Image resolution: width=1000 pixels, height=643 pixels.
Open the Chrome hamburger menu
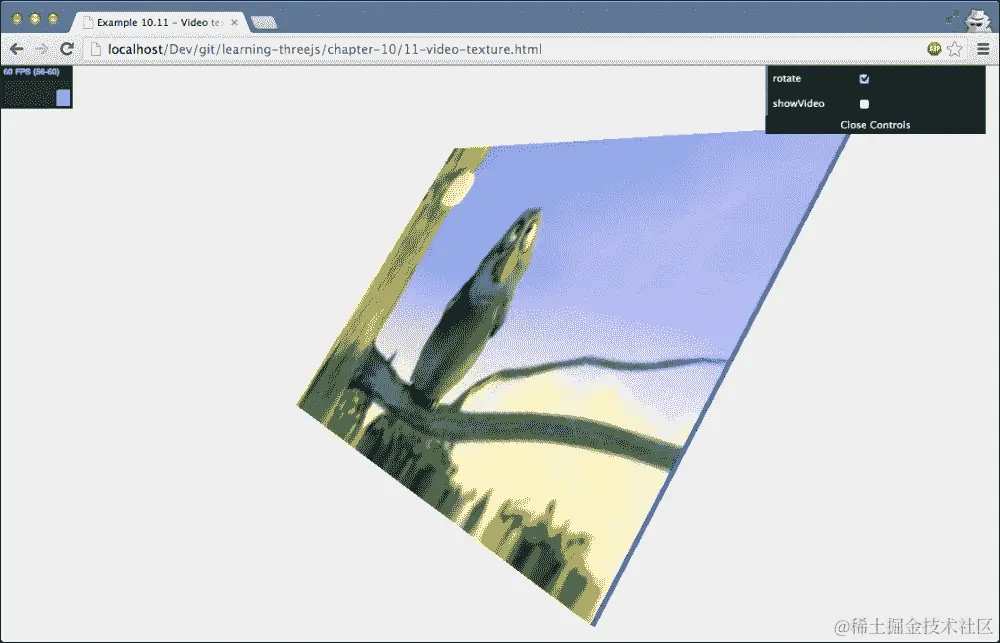983,49
